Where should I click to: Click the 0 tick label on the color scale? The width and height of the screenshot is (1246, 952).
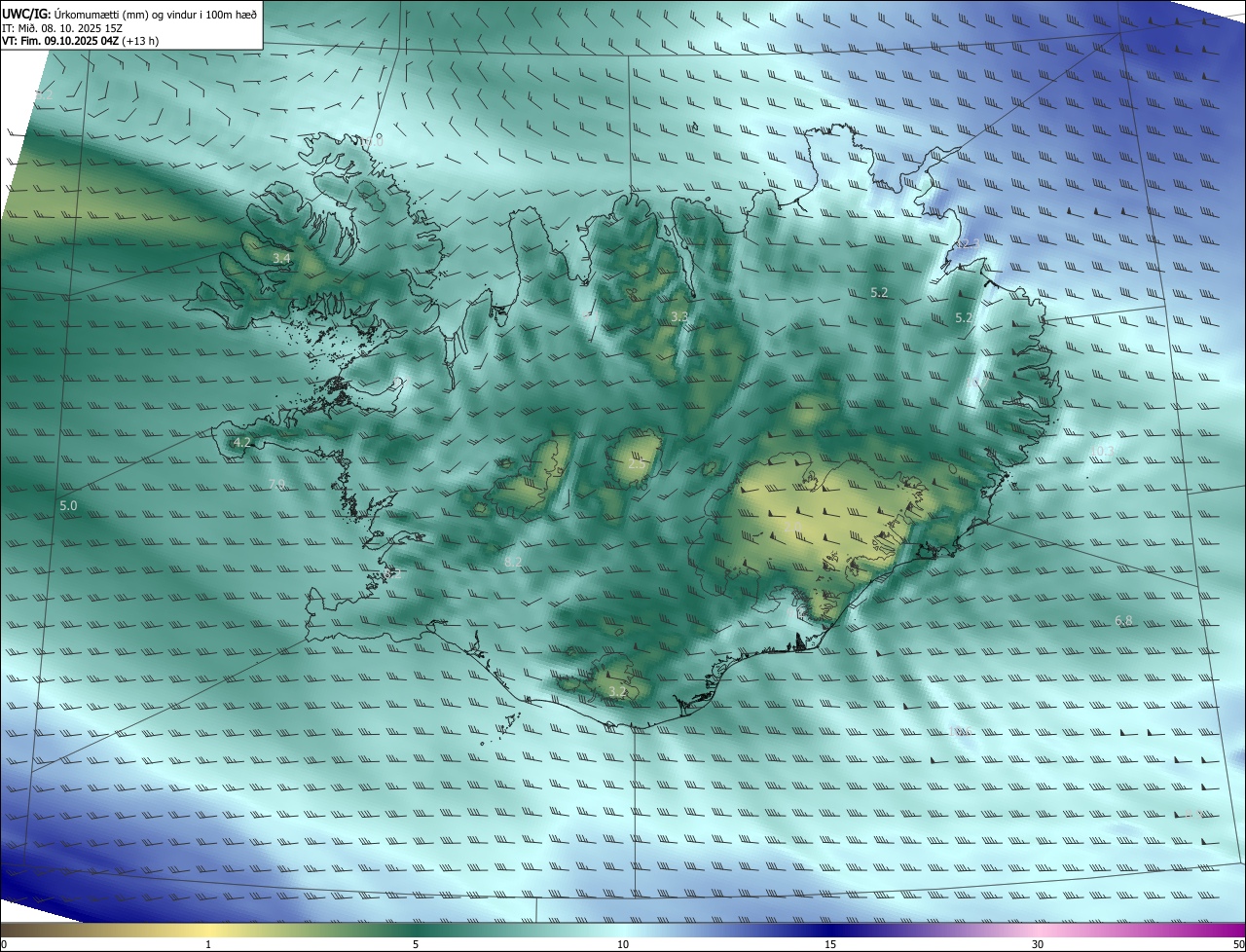4,944
